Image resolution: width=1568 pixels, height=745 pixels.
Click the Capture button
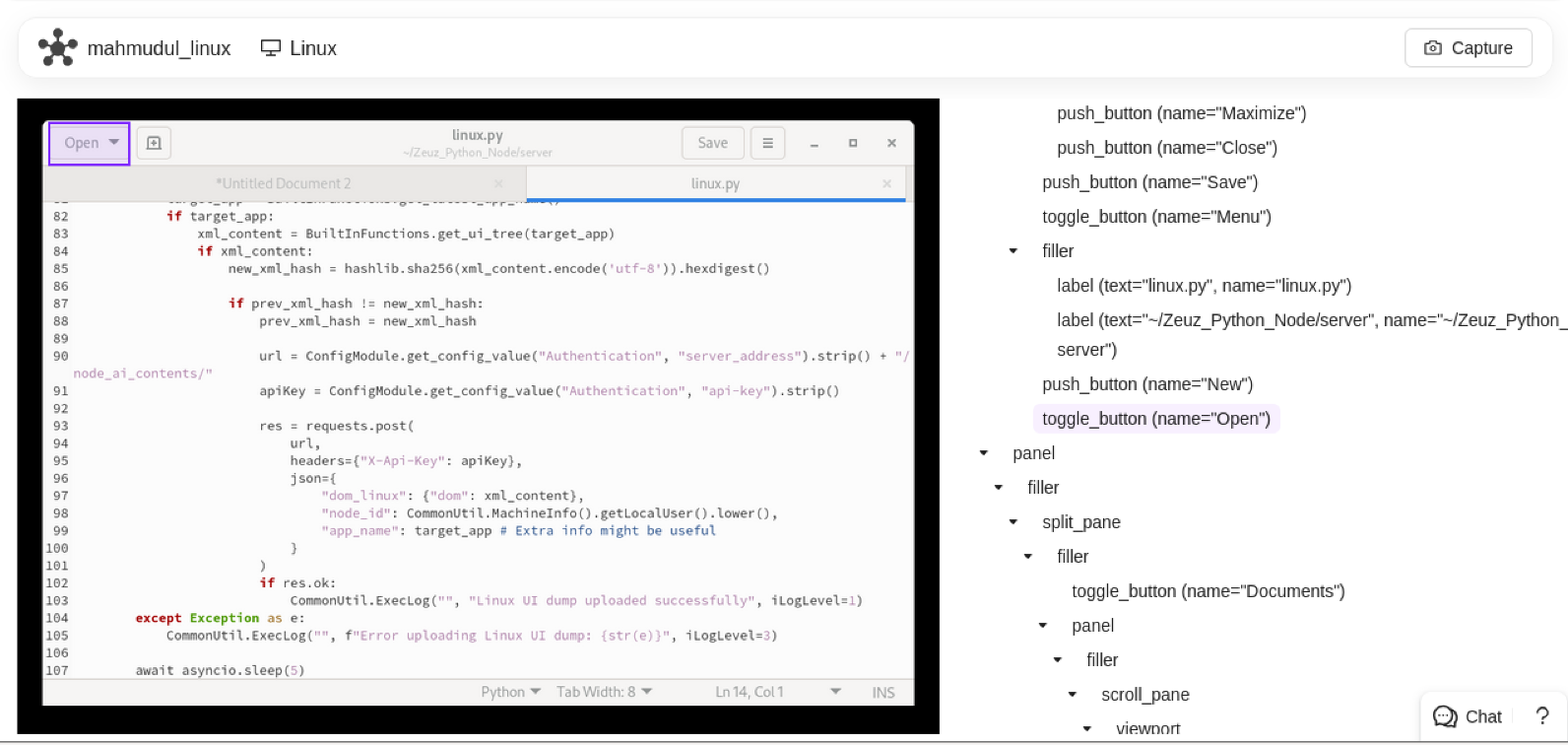coord(1468,47)
